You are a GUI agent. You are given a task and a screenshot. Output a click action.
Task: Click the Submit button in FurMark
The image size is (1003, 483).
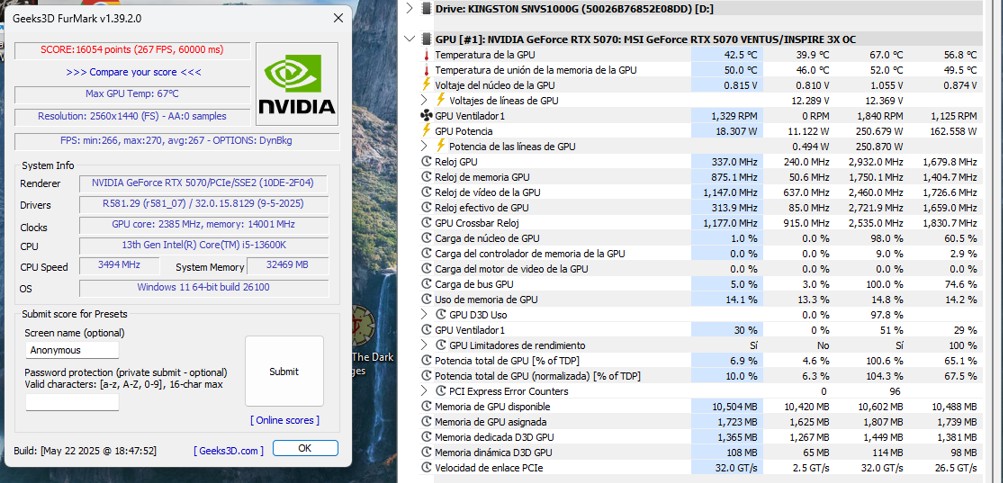284,371
